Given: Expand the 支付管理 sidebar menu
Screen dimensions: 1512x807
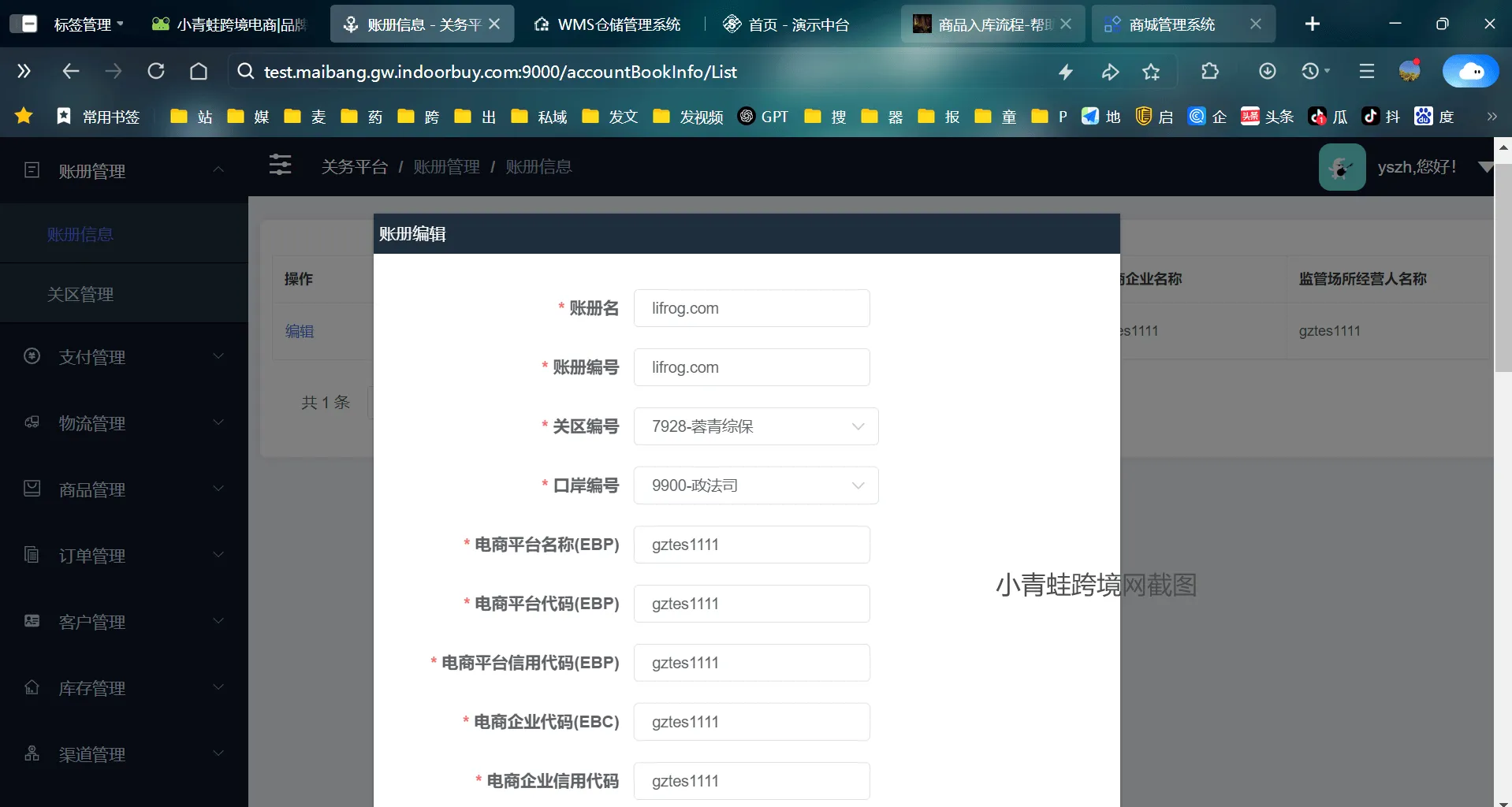Looking at the screenshot, I should coord(124,357).
